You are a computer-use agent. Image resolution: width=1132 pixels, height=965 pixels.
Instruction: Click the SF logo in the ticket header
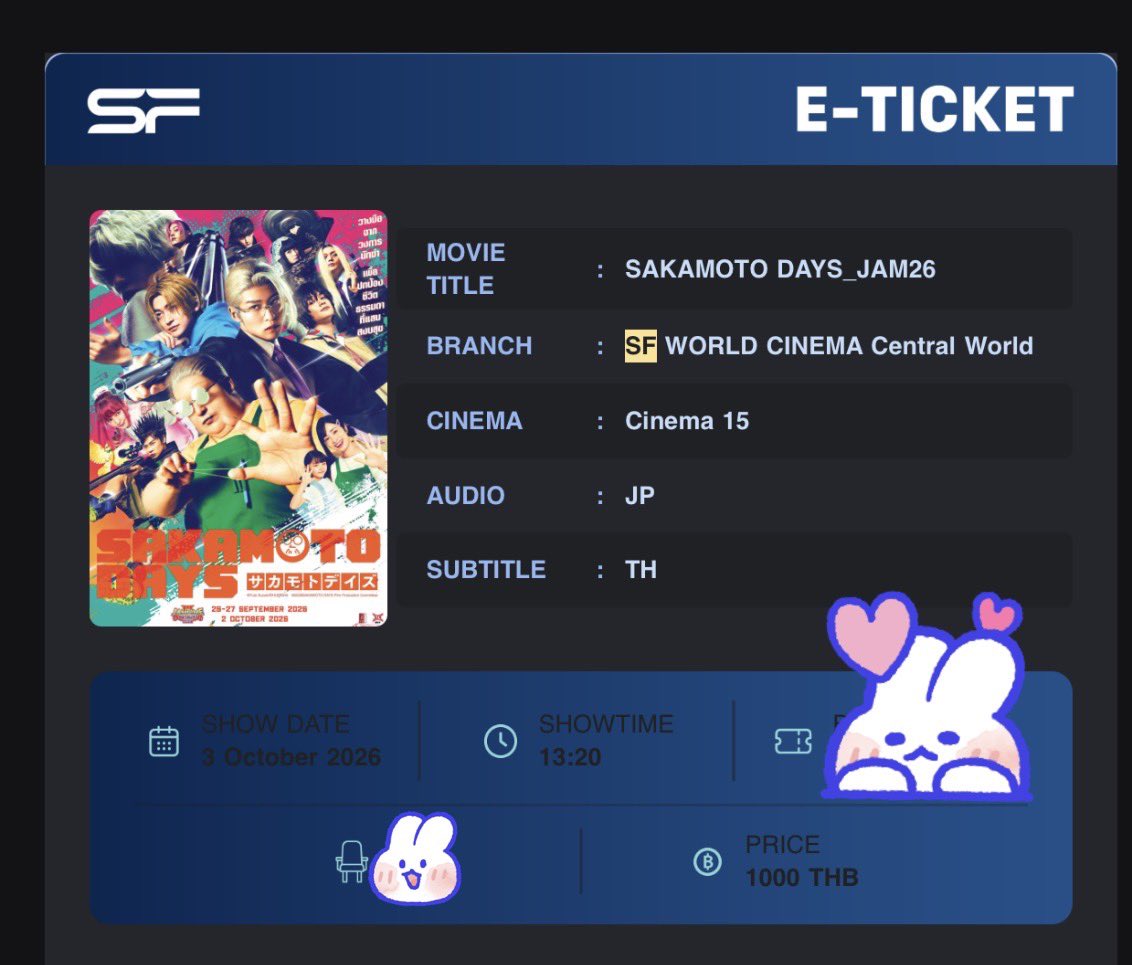[x=143, y=110]
